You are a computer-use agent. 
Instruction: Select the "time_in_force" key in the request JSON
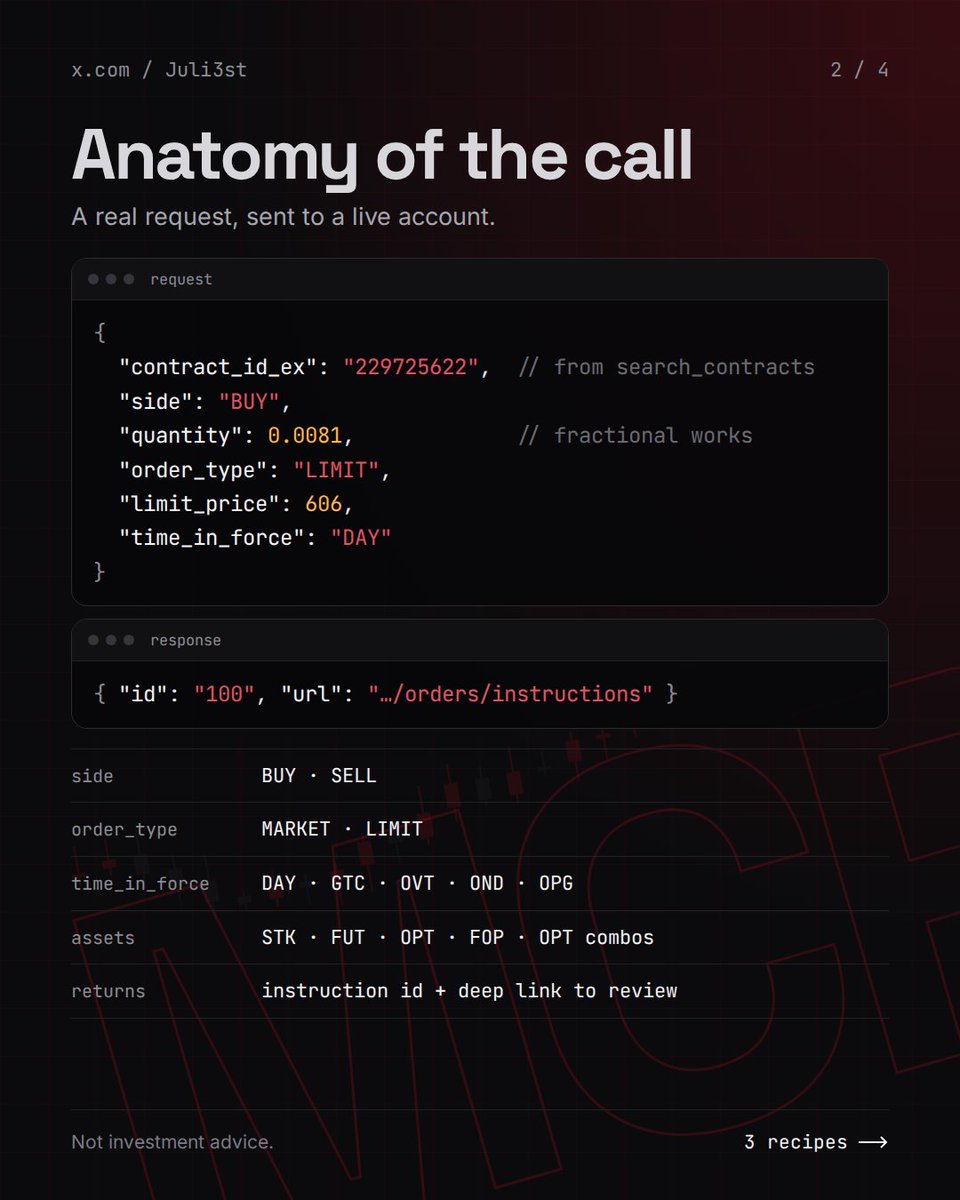(x=212, y=538)
